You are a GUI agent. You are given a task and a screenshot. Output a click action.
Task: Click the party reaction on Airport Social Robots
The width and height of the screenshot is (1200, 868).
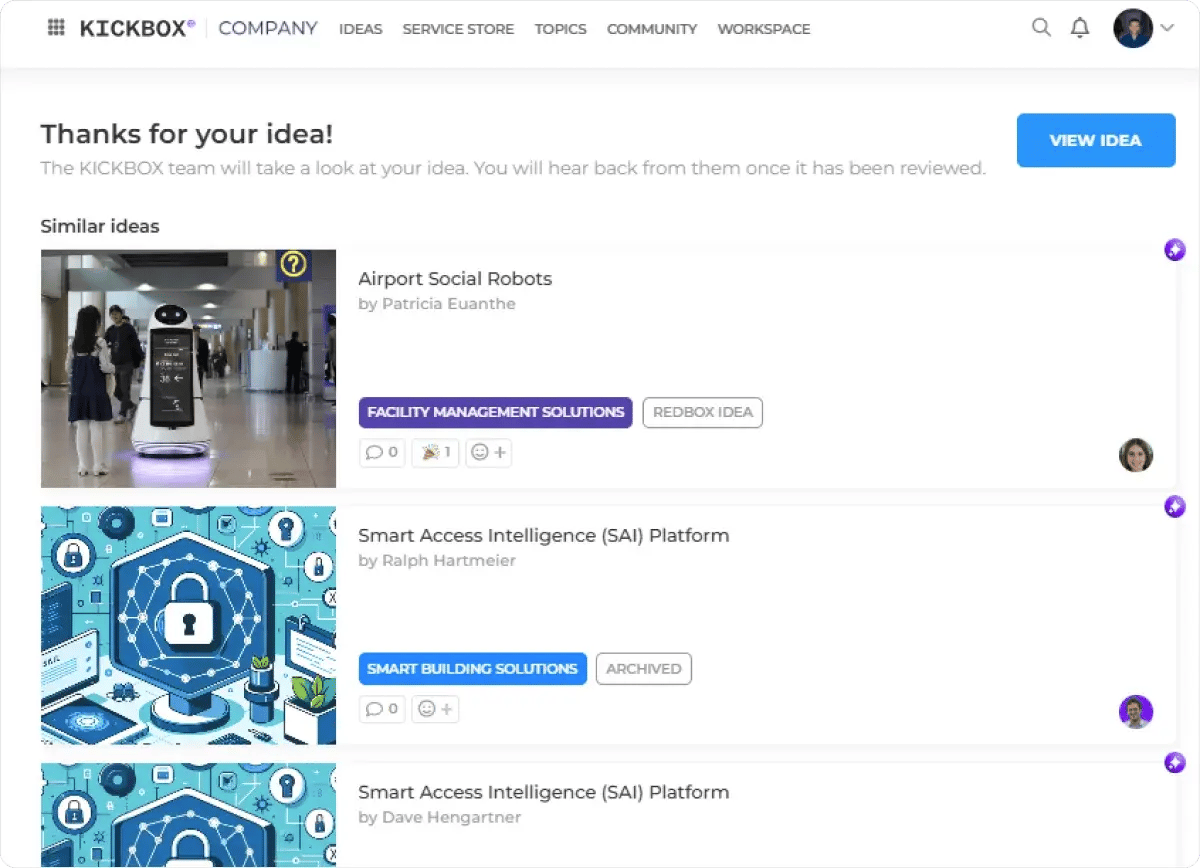(435, 453)
